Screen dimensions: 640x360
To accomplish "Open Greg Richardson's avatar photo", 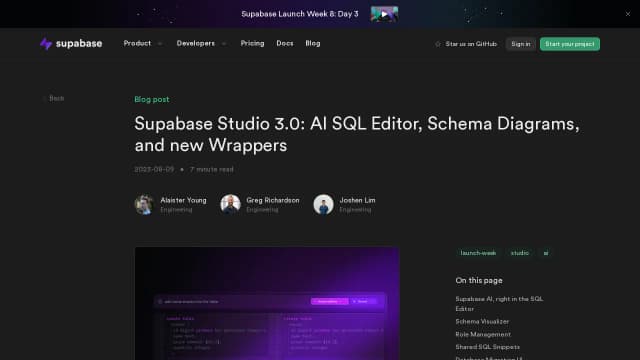I will pos(230,204).
